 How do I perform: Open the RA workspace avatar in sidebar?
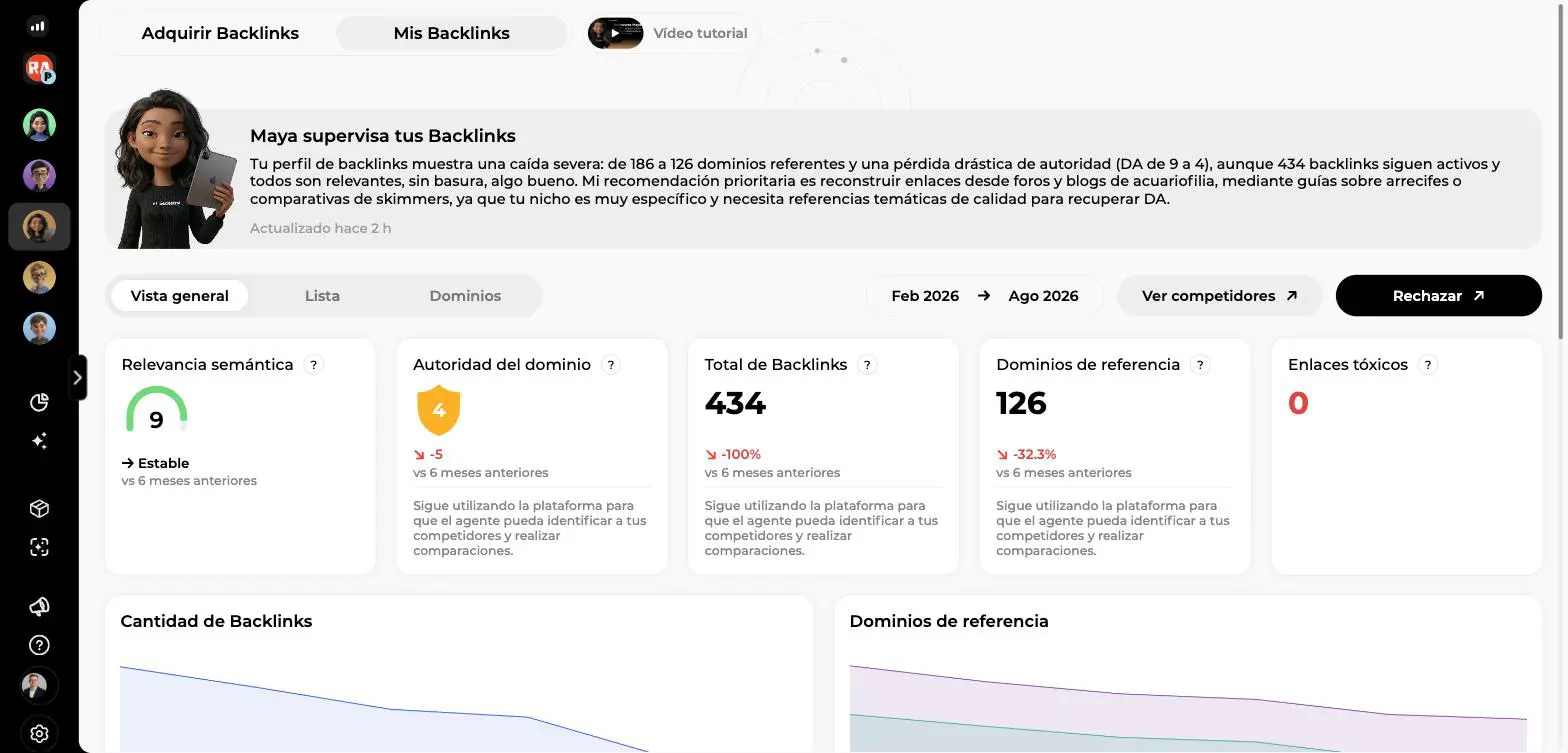click(39, 69)
